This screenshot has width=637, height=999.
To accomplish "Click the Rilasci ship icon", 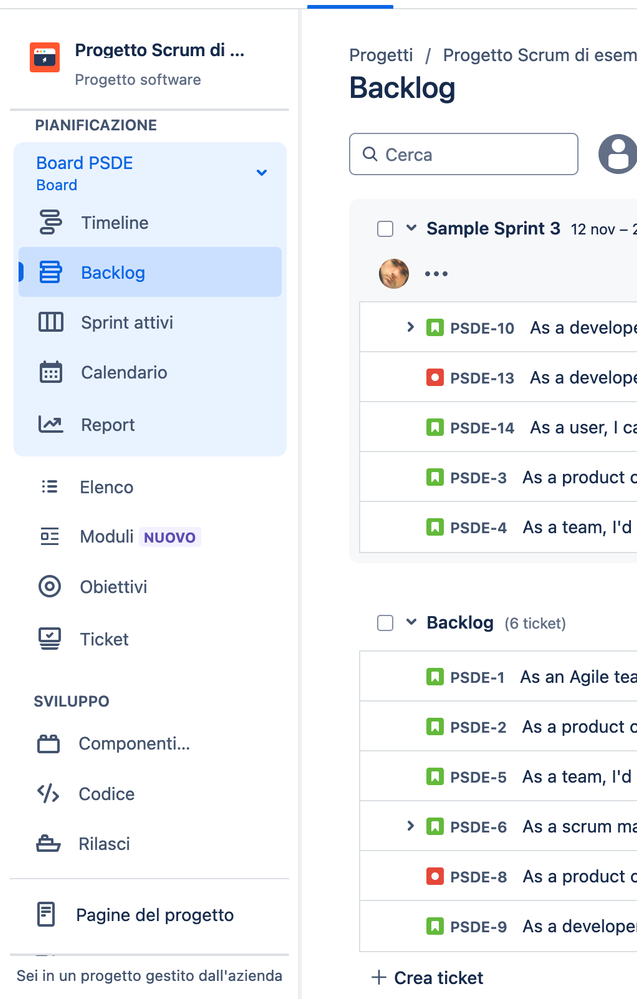I will point(48,843).
